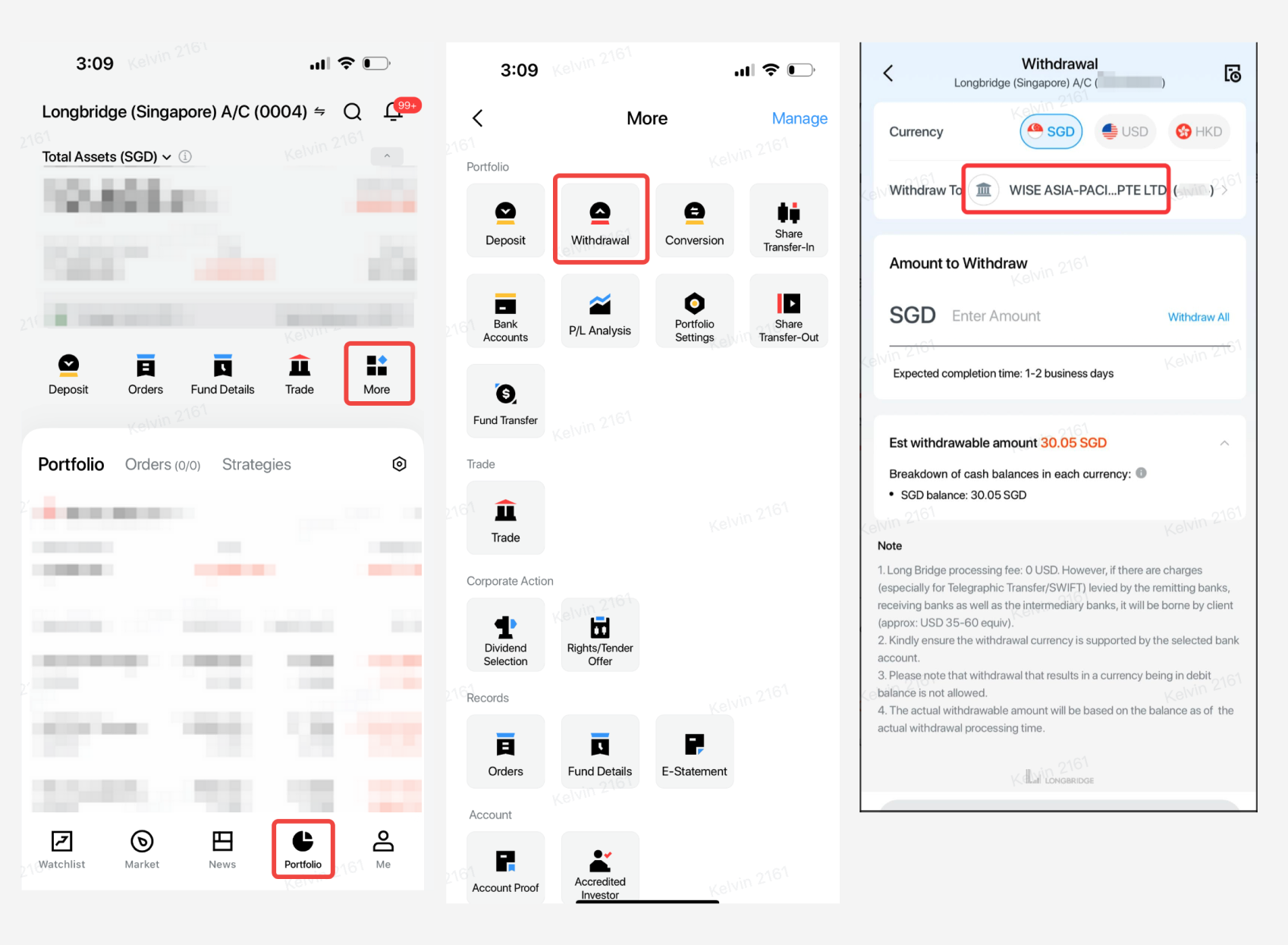
Task: Open Bank Accounts tile
Action: pyautogui.click(x=505, y=311)
